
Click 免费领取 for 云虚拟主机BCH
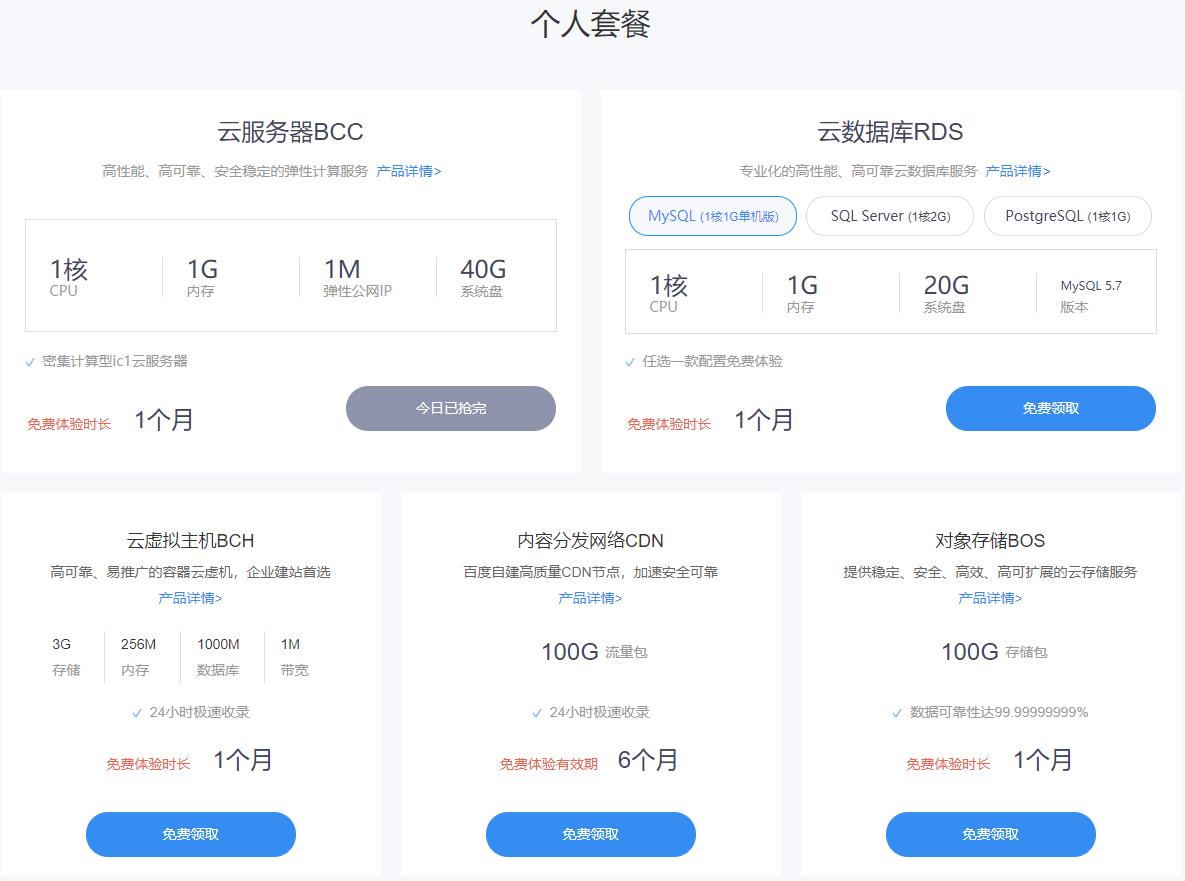[190, 834]
